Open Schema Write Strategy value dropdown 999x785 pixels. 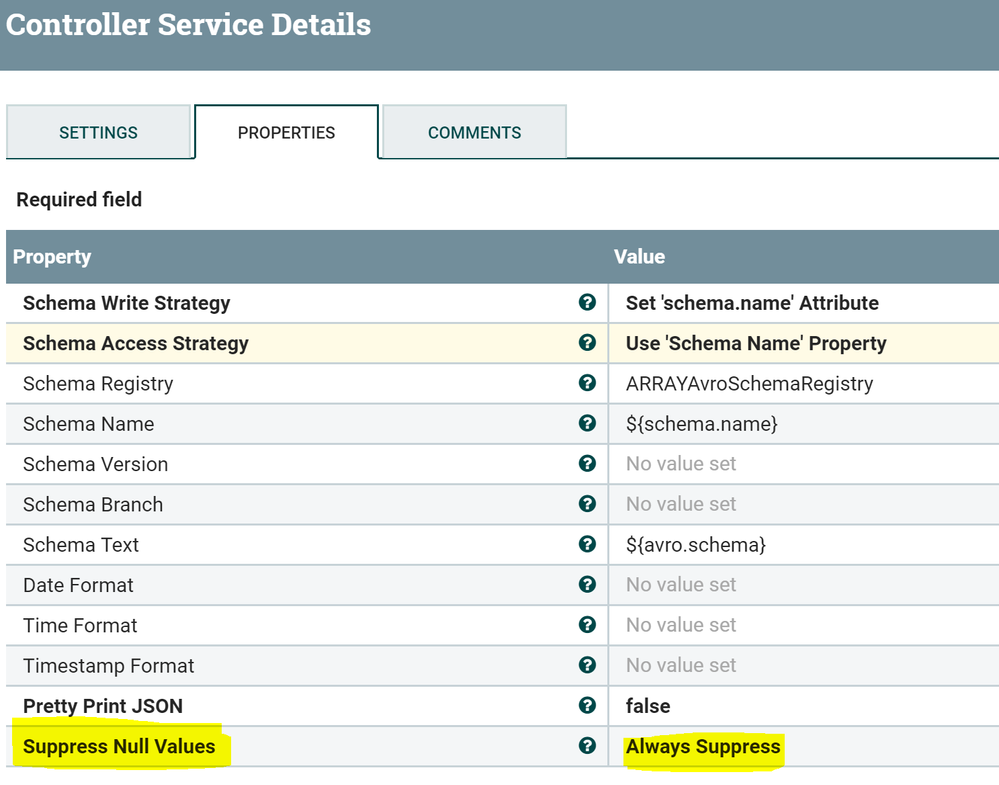click(x=752, y=303)
